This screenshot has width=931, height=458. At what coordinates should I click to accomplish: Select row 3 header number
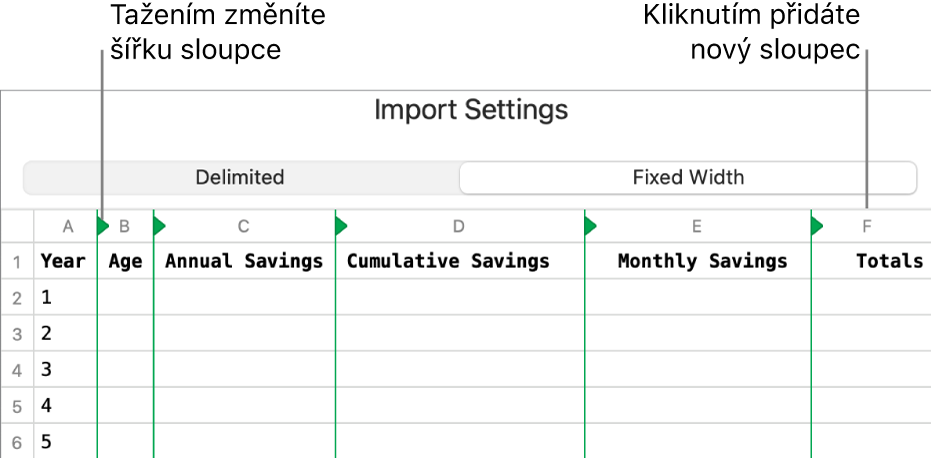click(17, 334)
